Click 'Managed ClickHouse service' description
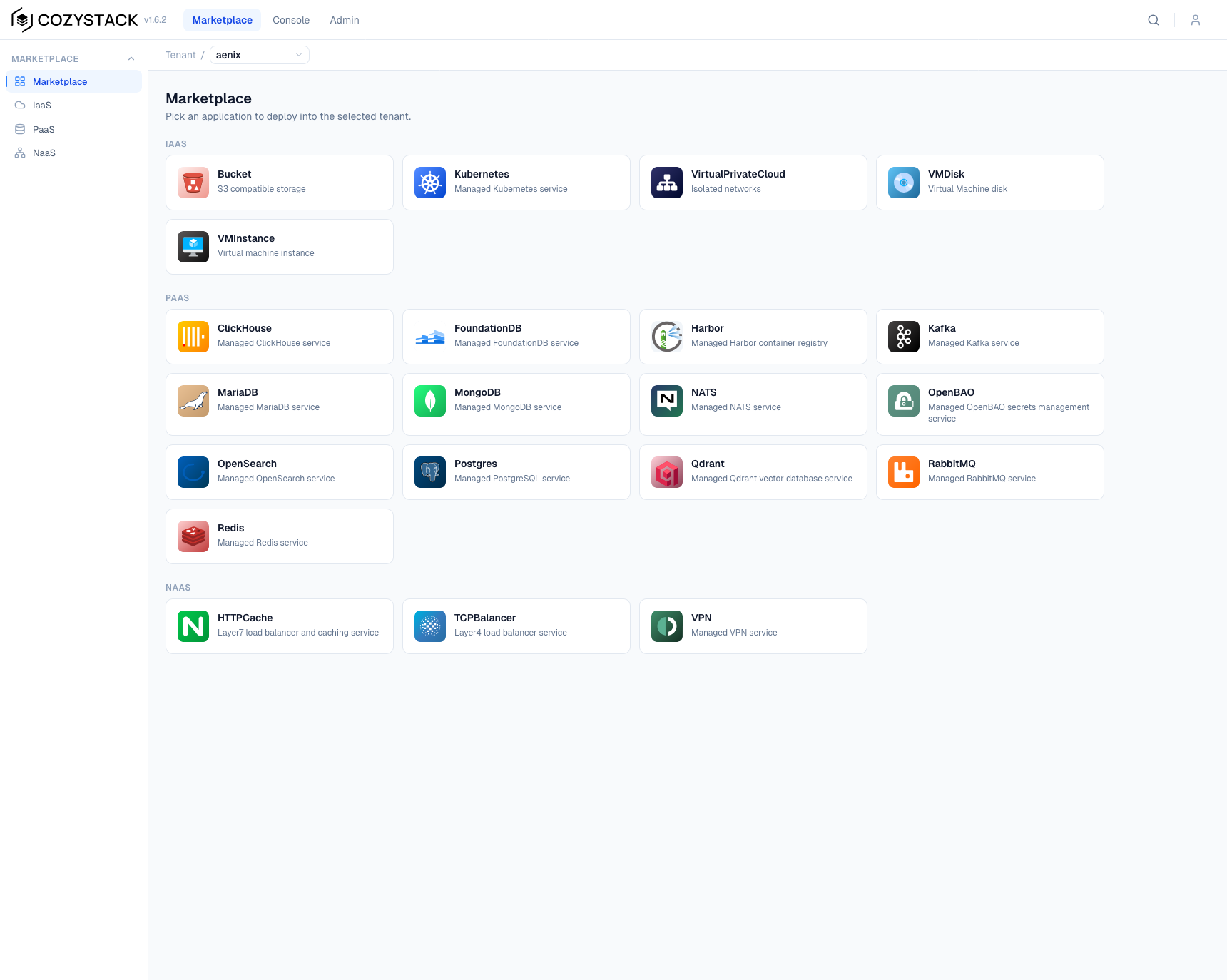 (x=274, y=343)
